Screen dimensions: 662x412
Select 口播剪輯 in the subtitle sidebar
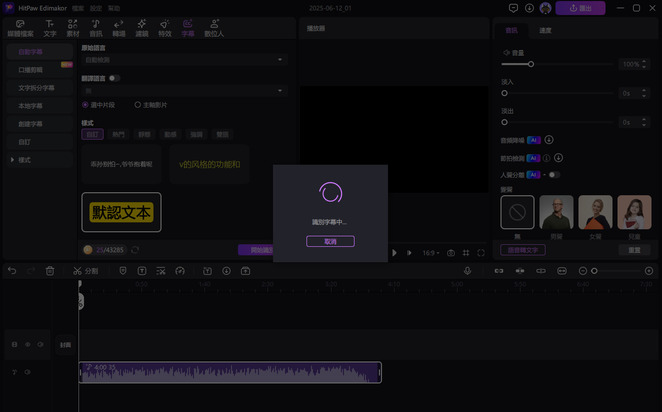point(40,70)
